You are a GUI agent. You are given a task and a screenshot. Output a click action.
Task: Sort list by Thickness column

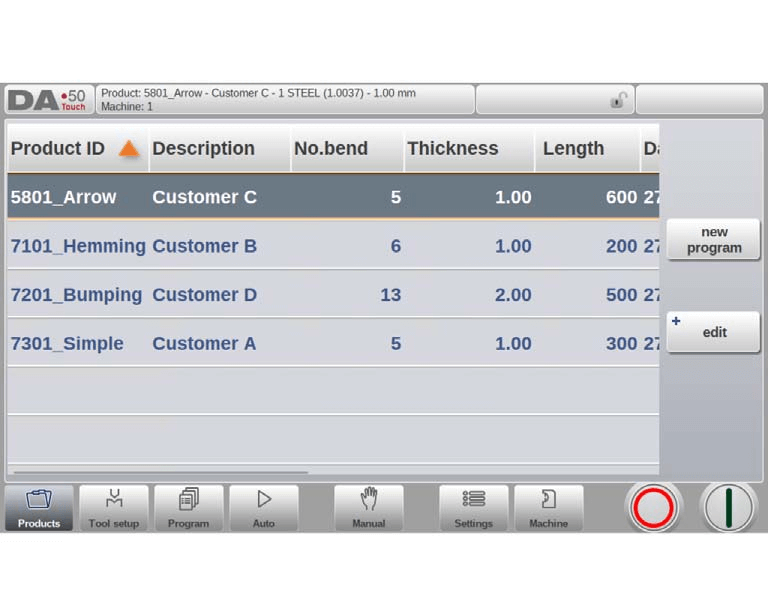pos(452,149)
